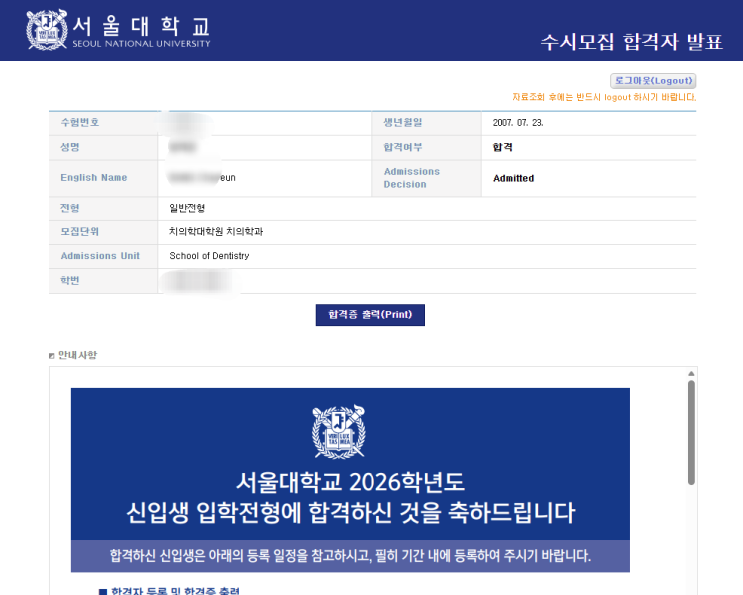743x595 pixels.
Task: Click the 전형 label cell
Action: point(103,208)
